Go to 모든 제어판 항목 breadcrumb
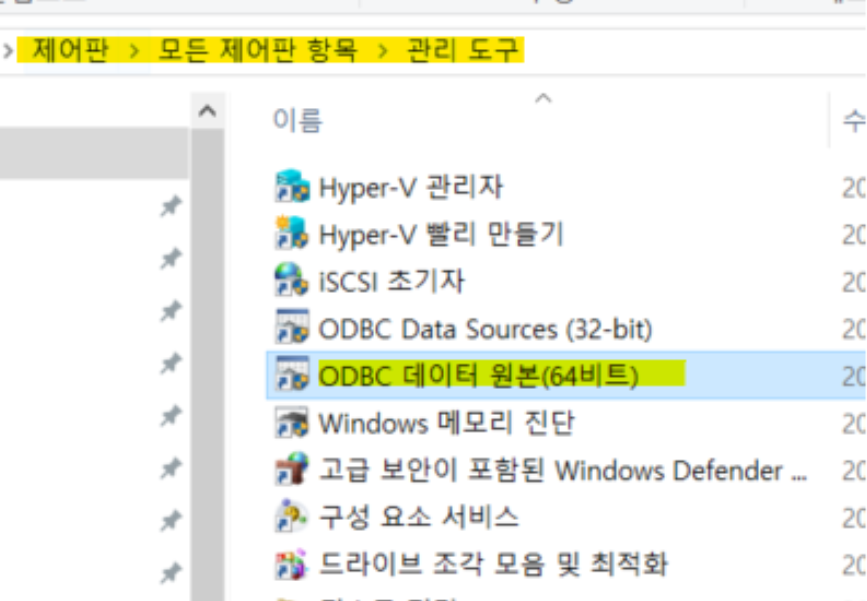 coord(258,50)
